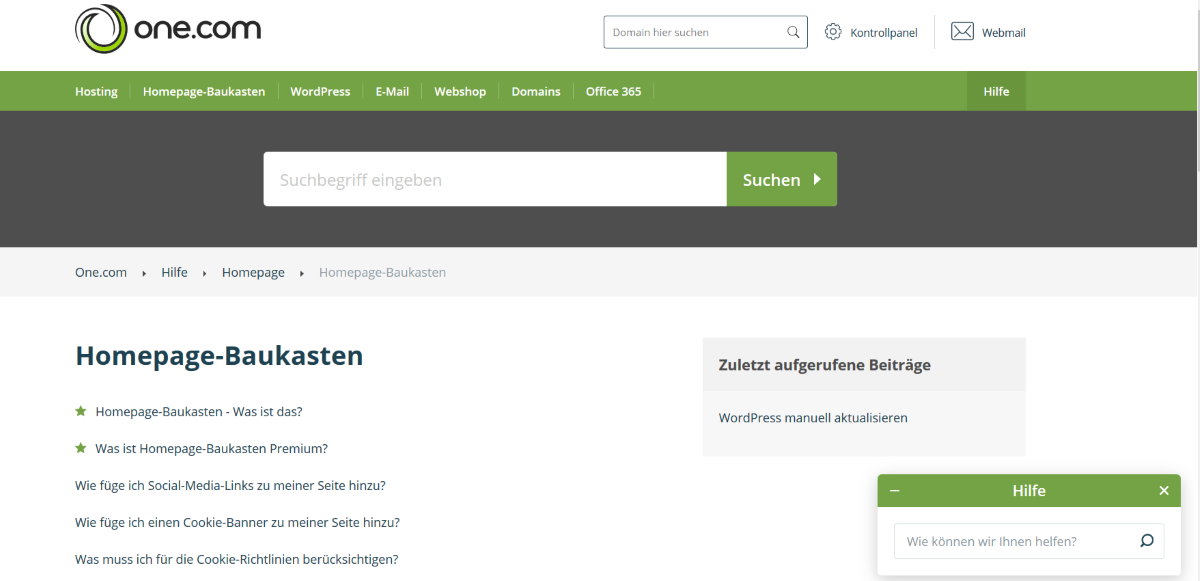Screen dimensions: 1200x581
Task: Click the 'Zuletzt aufgerufene Beiträge' heading
Action: coord(825,365)
